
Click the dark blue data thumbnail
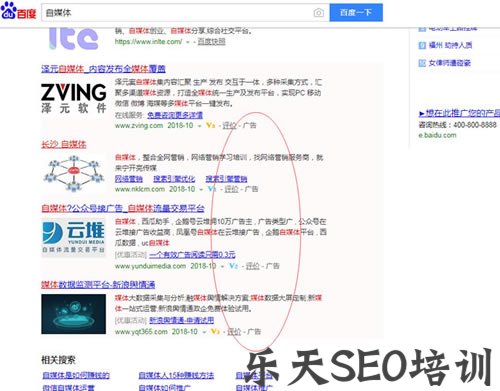tap(74, 314)
